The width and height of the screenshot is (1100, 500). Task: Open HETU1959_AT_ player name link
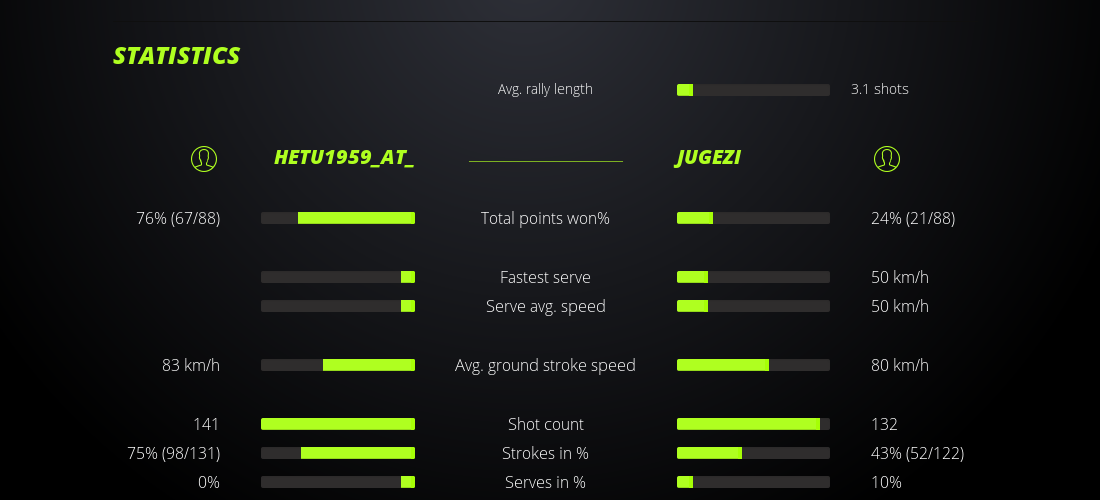click(x=344, y=158)
